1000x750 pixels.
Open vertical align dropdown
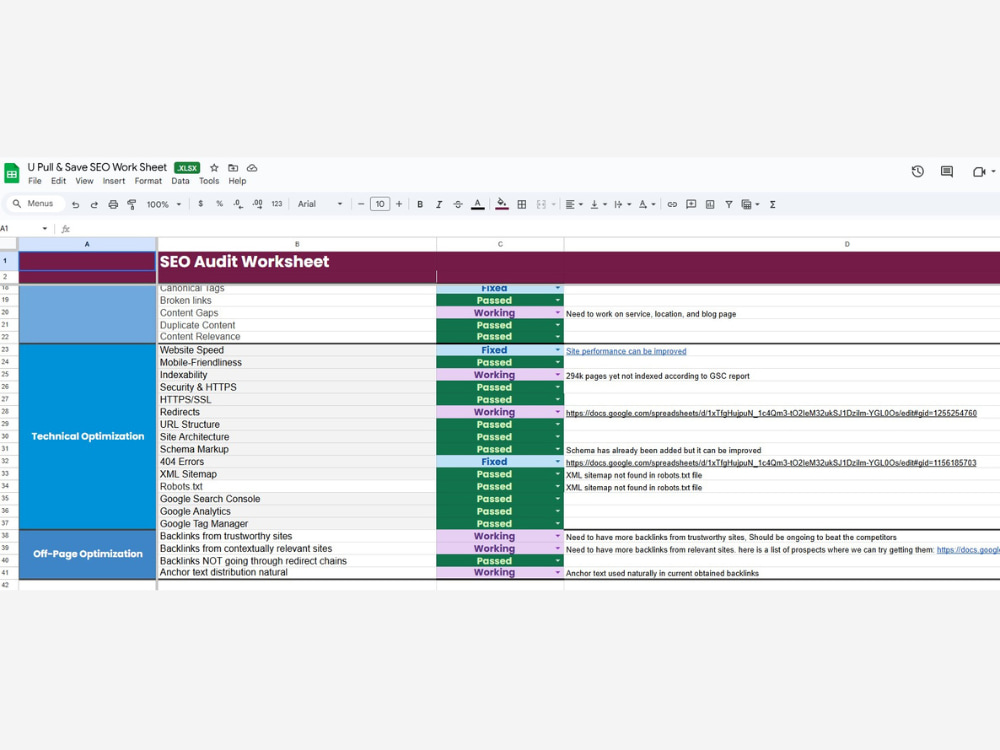pyautogui.click(x=598, y=205)
